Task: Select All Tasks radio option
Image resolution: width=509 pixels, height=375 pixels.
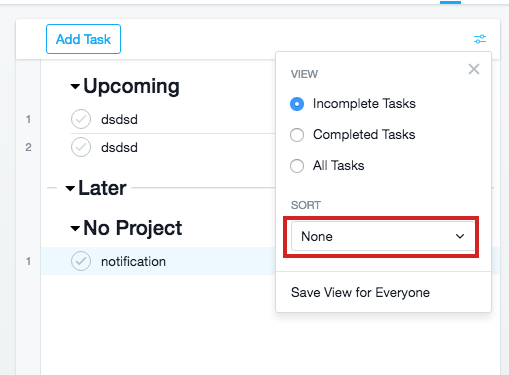Action: tap(297, 166)
